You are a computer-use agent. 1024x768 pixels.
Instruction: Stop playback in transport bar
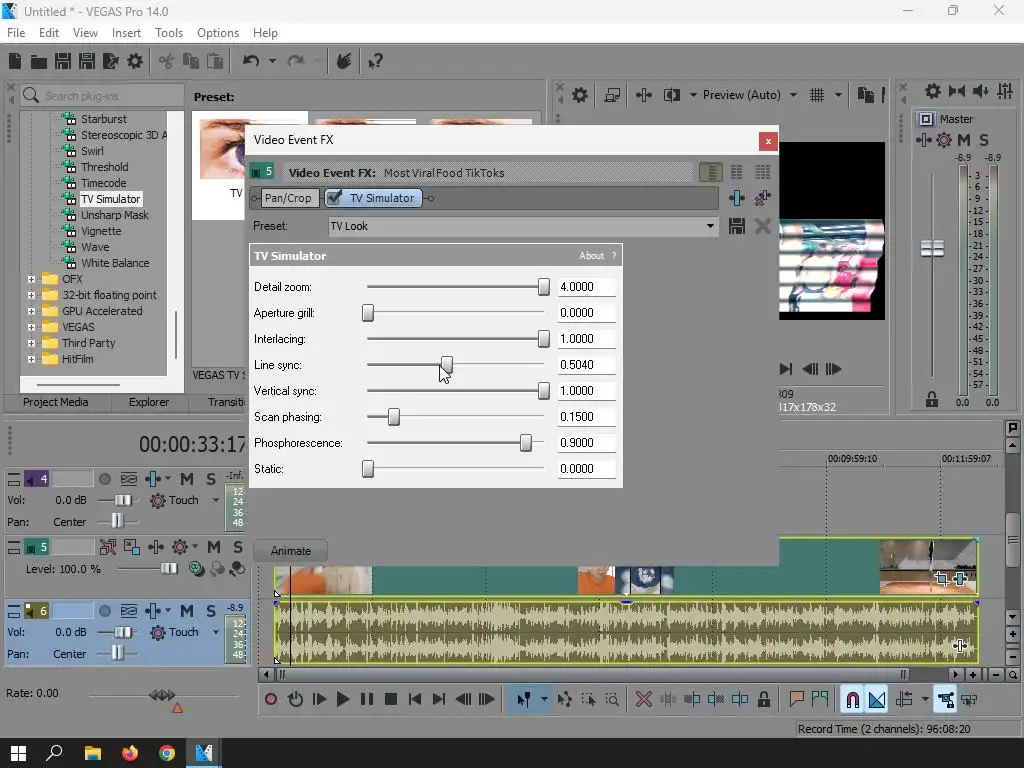(391, 699)
